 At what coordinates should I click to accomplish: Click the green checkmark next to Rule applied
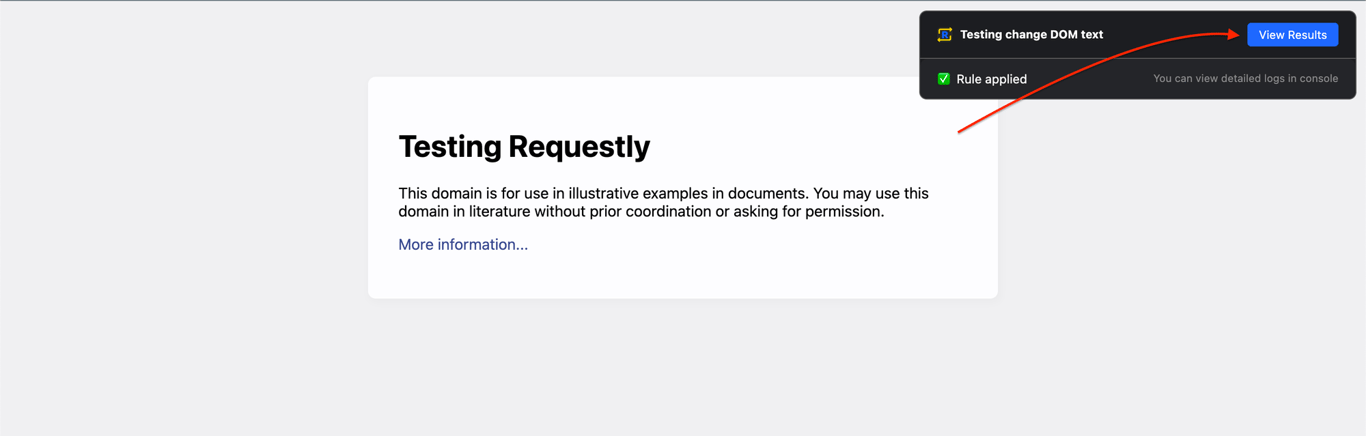(943, 79)
